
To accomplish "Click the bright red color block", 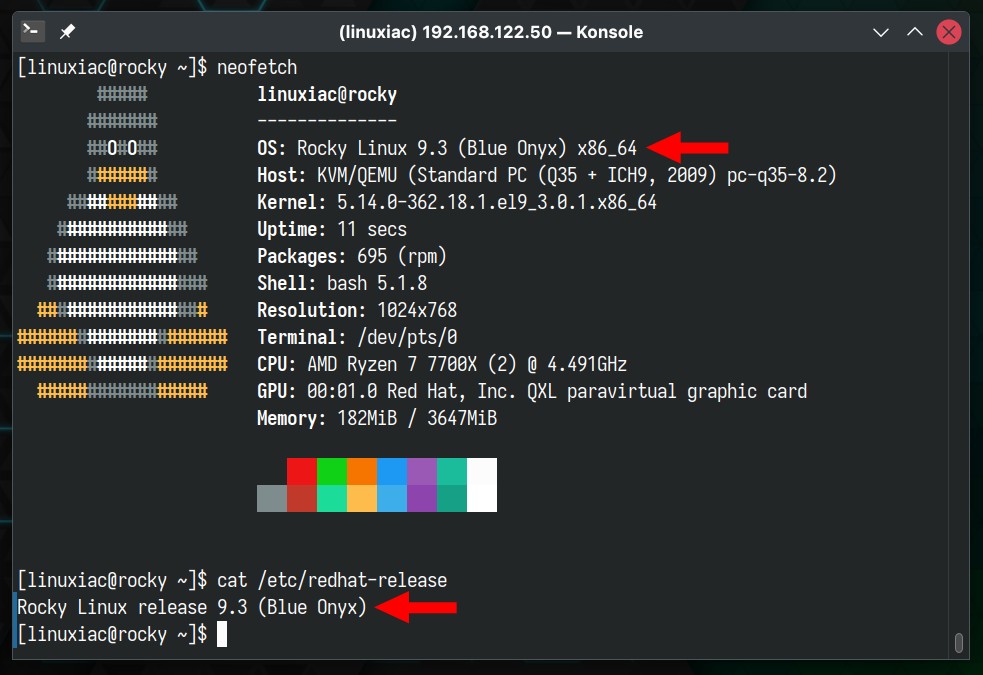I will pos(302,471).
